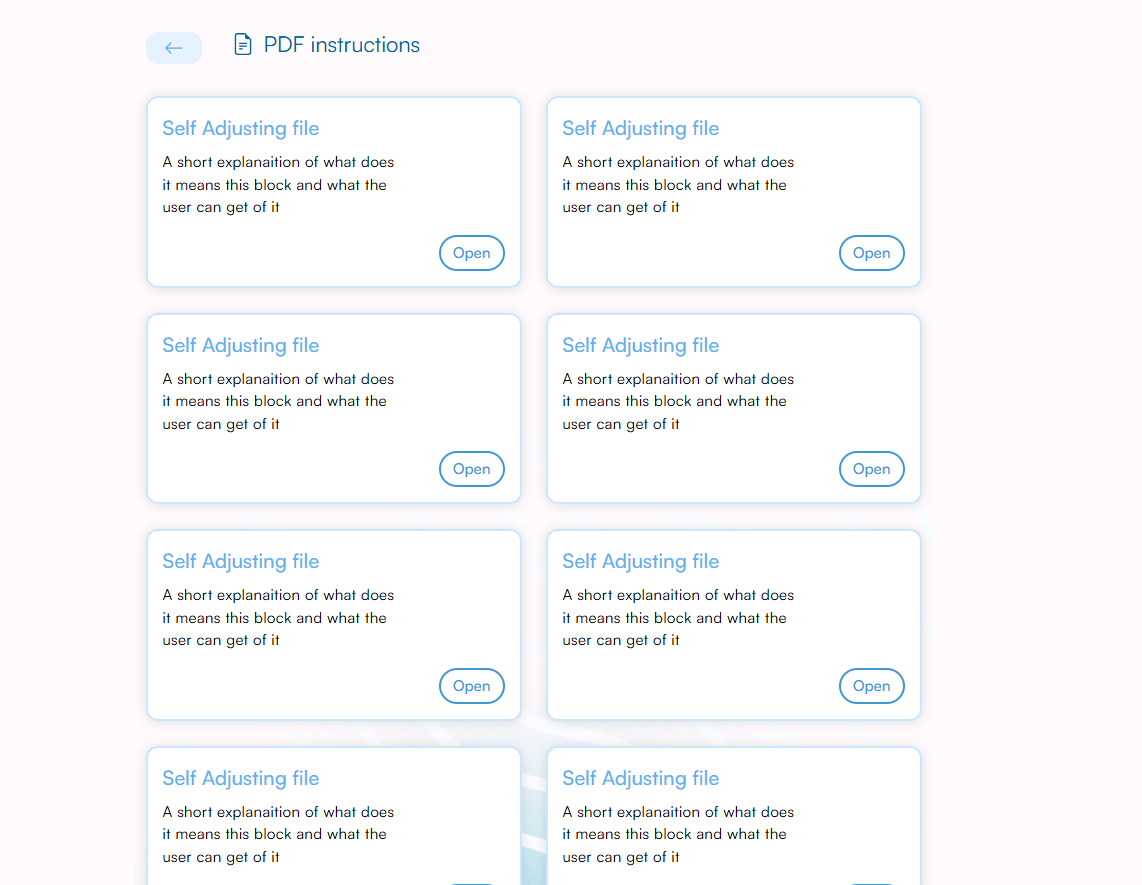Select the PDF instructions heading text
Image resolution: width=1142 pixels, height=885 pixels.
point(342,45)
